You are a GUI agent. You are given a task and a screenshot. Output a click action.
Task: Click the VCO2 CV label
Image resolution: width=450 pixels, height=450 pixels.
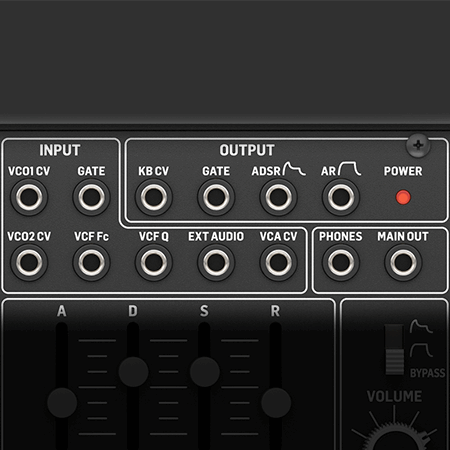coord(29,237)
